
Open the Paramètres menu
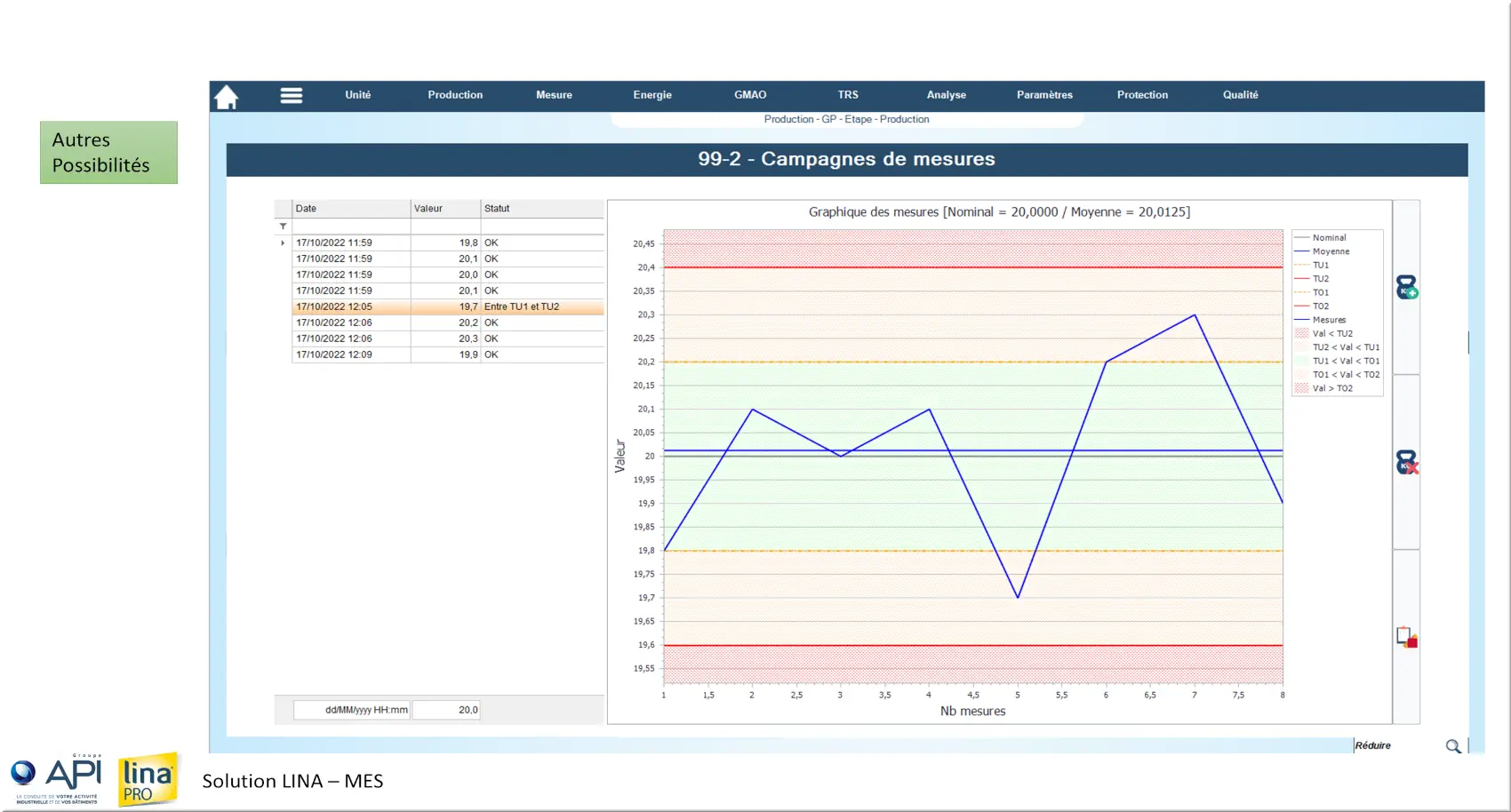(1044, 95)
